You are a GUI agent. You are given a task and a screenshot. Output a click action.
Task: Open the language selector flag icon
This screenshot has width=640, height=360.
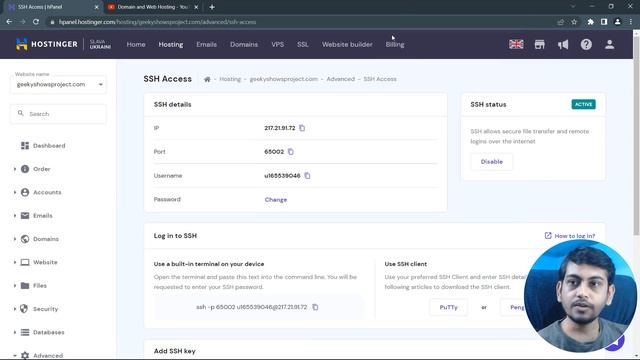pos(516,44)
